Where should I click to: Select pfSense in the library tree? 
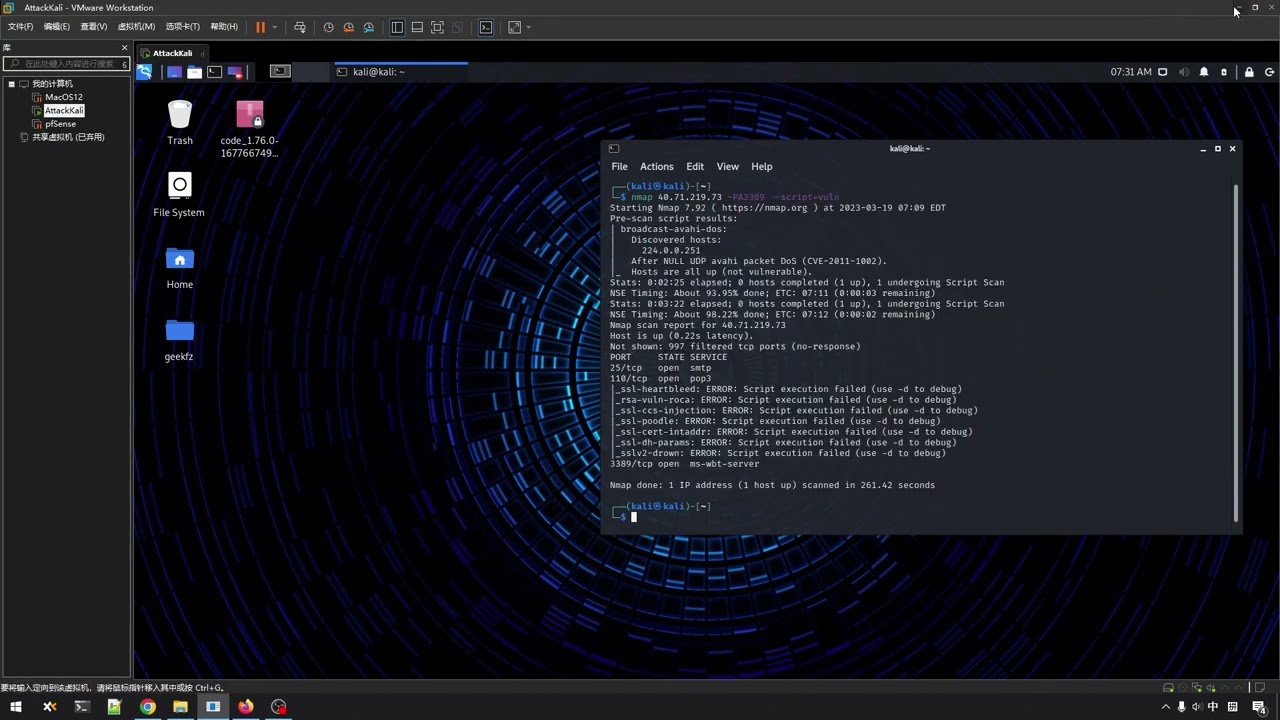pos(60,124)
